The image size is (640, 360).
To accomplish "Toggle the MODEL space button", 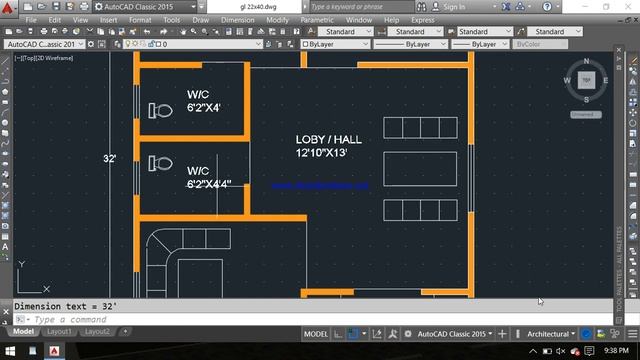I will pos(316,334).
